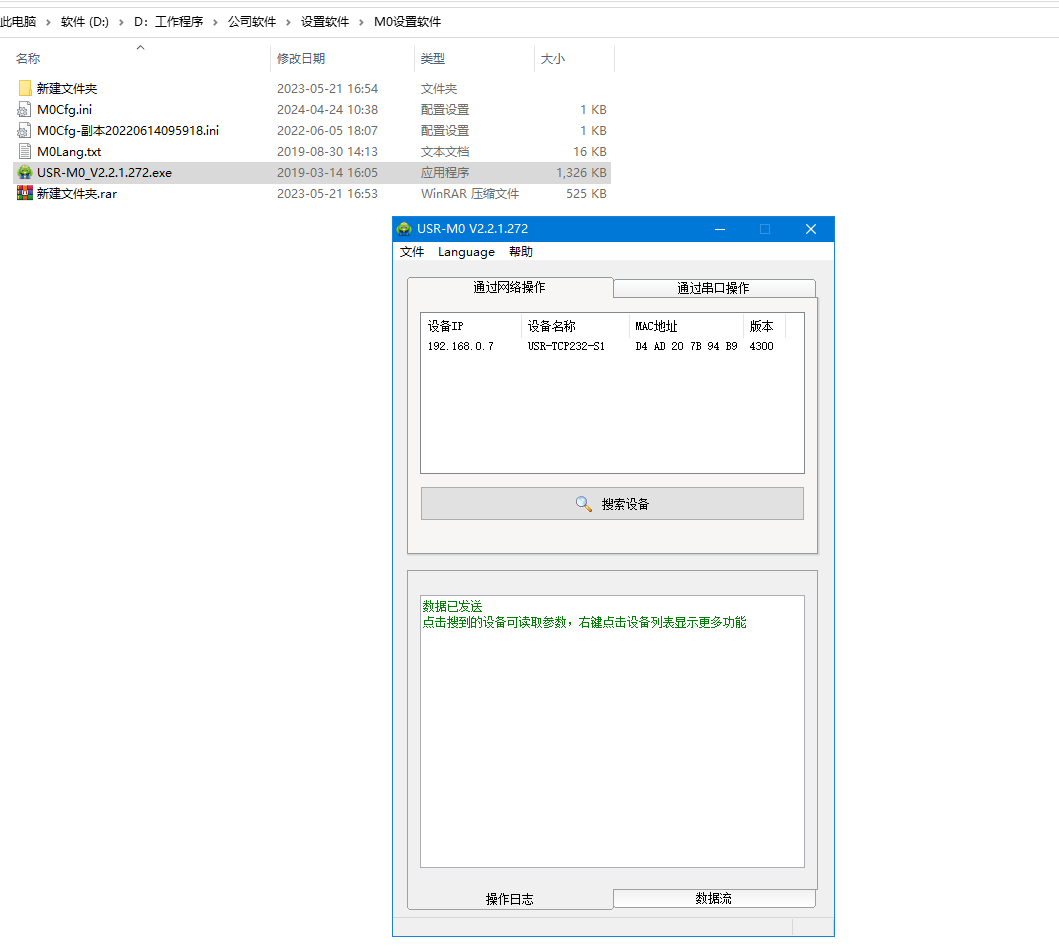Click the magnifier icon on 搜索设备

(x=584, y=504)
